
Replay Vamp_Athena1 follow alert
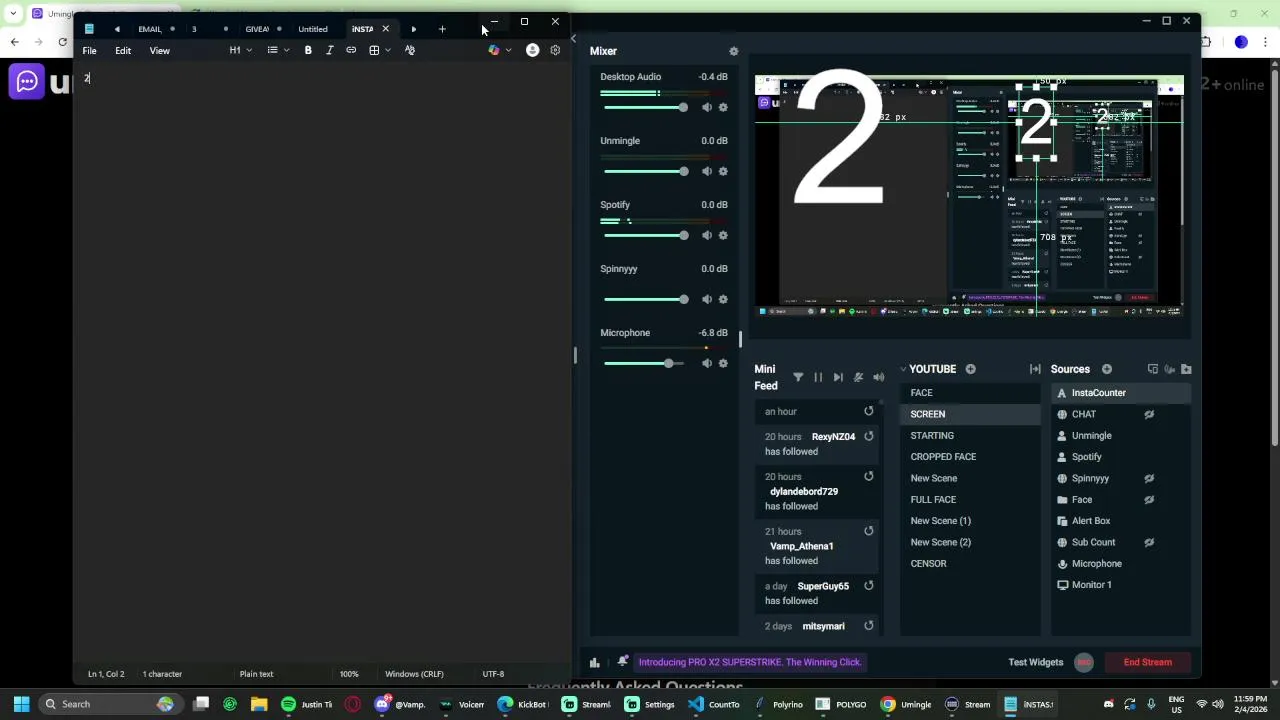tap(869, 531)
